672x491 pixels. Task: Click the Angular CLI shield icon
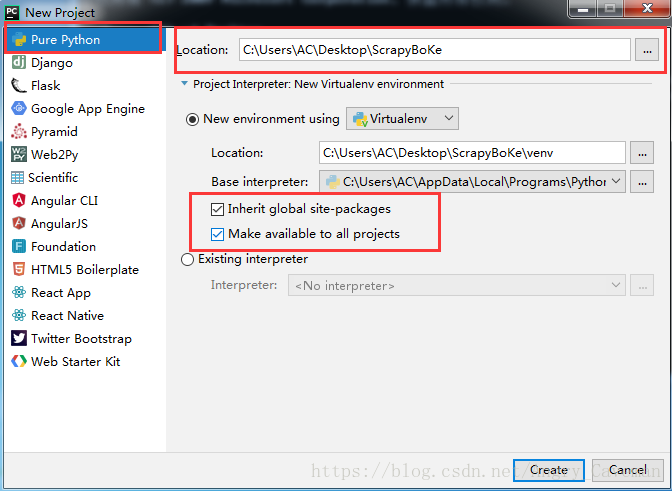point(19,200)
